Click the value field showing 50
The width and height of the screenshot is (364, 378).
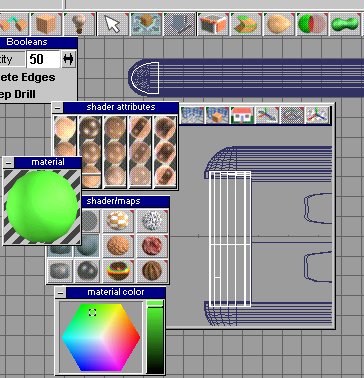(x=43, y=59)
